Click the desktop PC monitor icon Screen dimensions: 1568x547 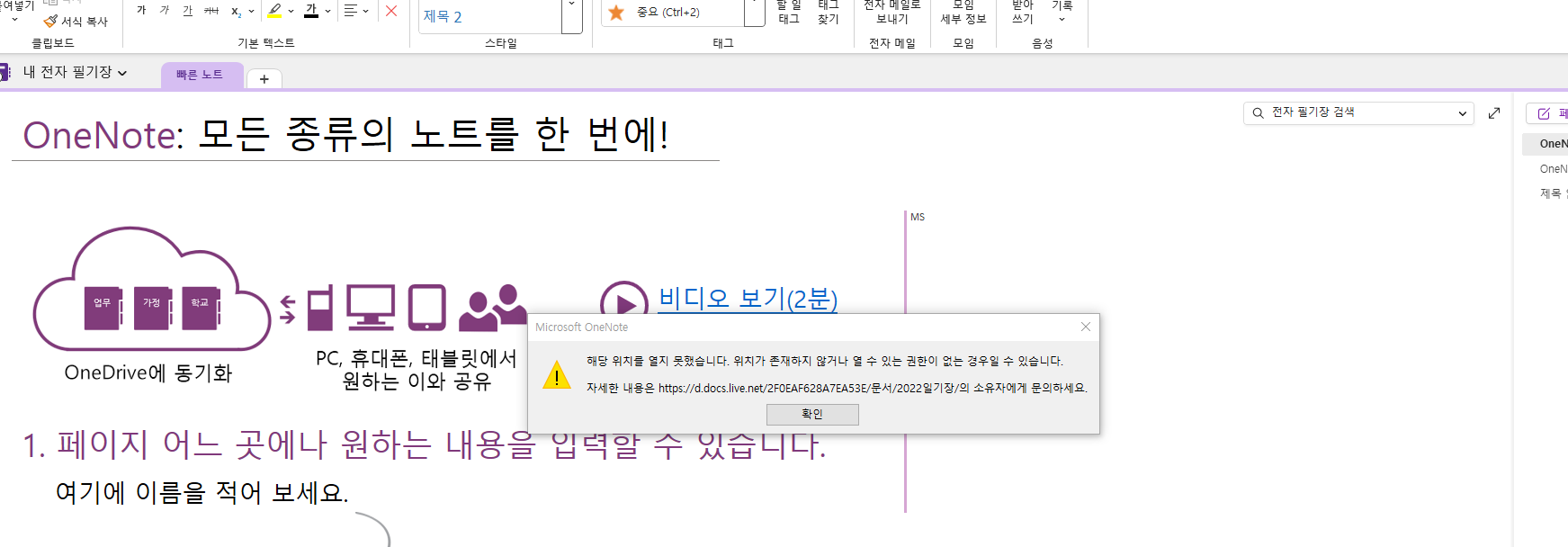click(371, 308)
